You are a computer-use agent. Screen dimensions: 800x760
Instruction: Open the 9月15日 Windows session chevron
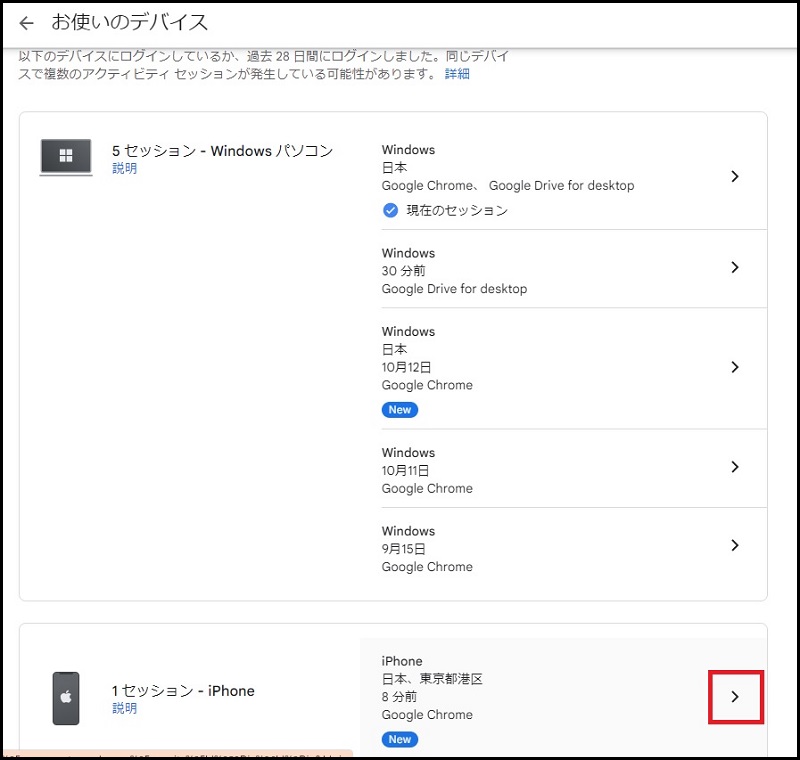point(734,545)
